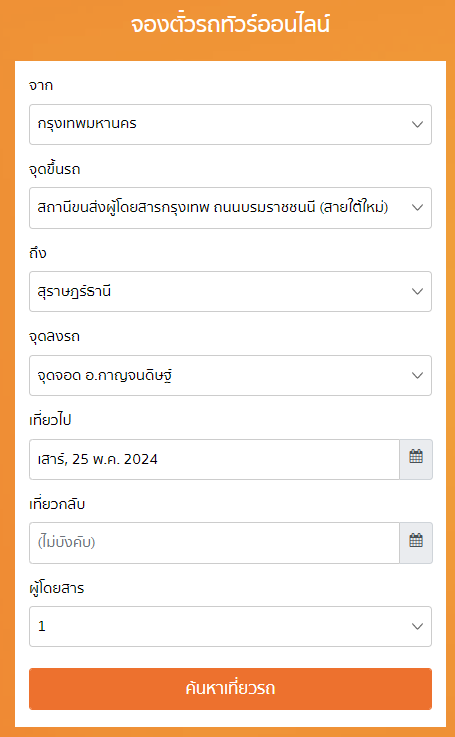Focus the optional return date (ไม่บังคับ) field
The height and width of the screenshot is (737, 455).
point(214,543)
